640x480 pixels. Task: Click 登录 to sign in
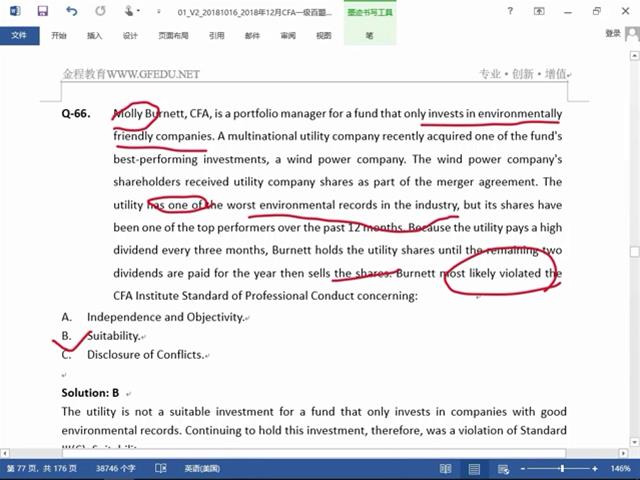point(613,33)
